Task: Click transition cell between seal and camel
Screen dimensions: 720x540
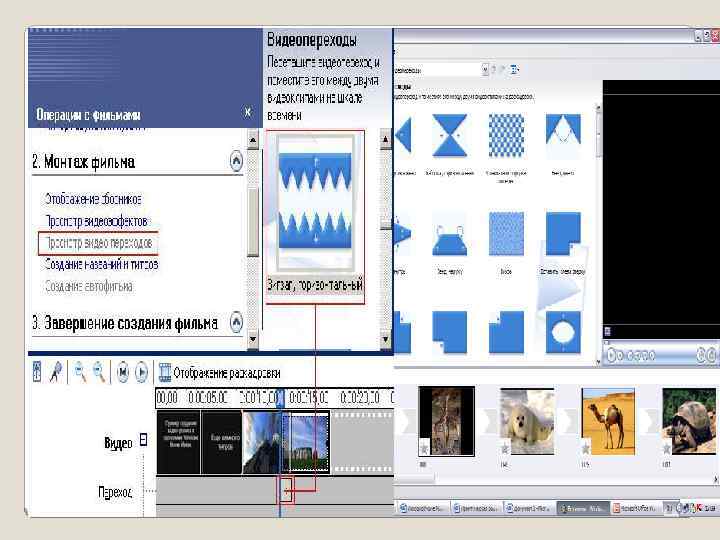Action: (568, 421)
